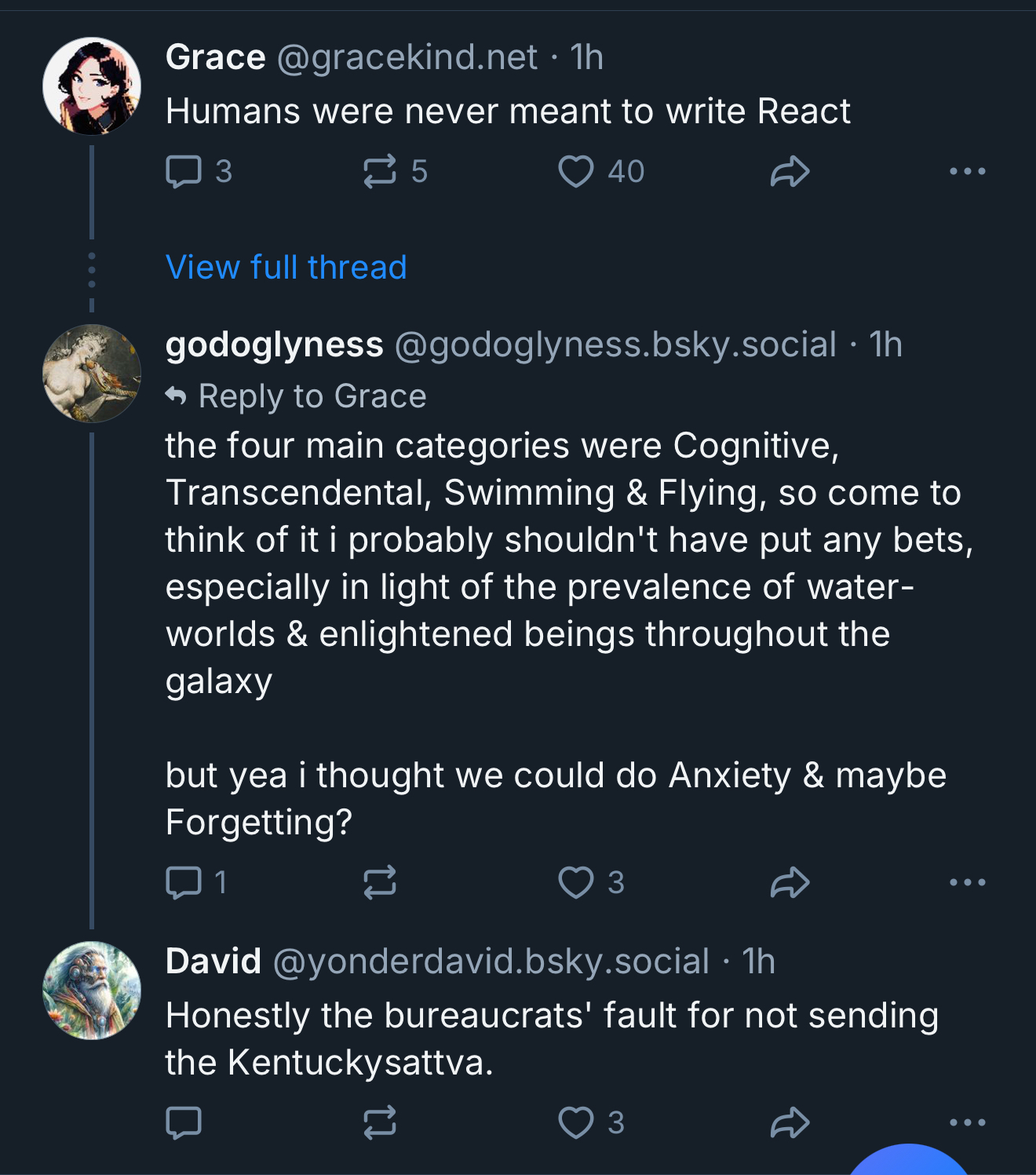
Task: Repost Grace's post about React
Action: [380, 171]
